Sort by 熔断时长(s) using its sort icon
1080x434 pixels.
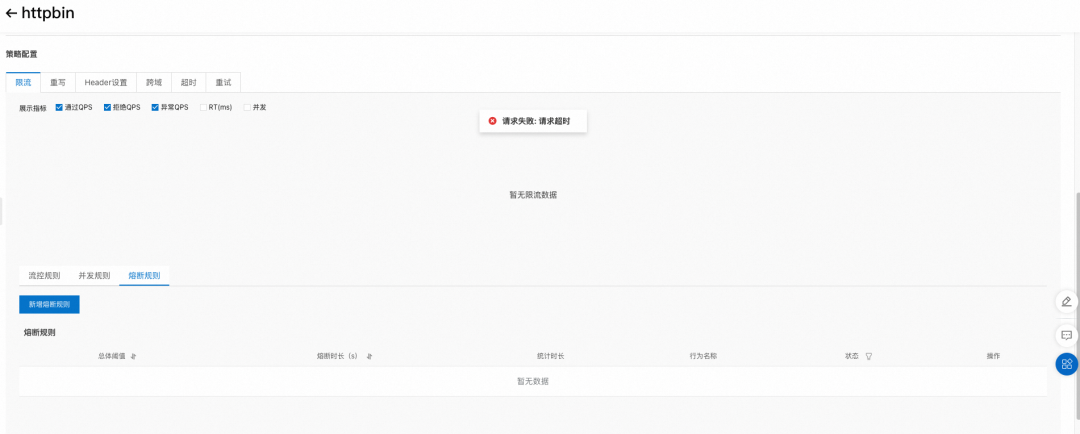370,356
